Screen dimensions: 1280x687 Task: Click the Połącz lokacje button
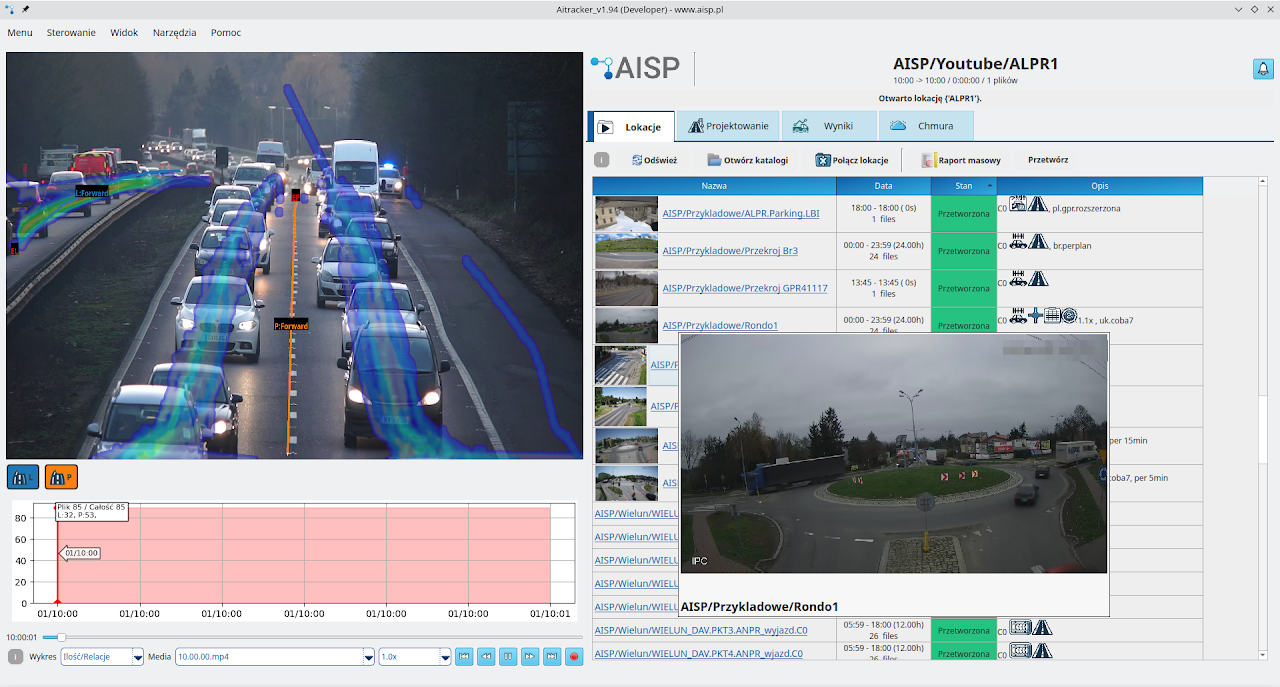click(852, 160)
